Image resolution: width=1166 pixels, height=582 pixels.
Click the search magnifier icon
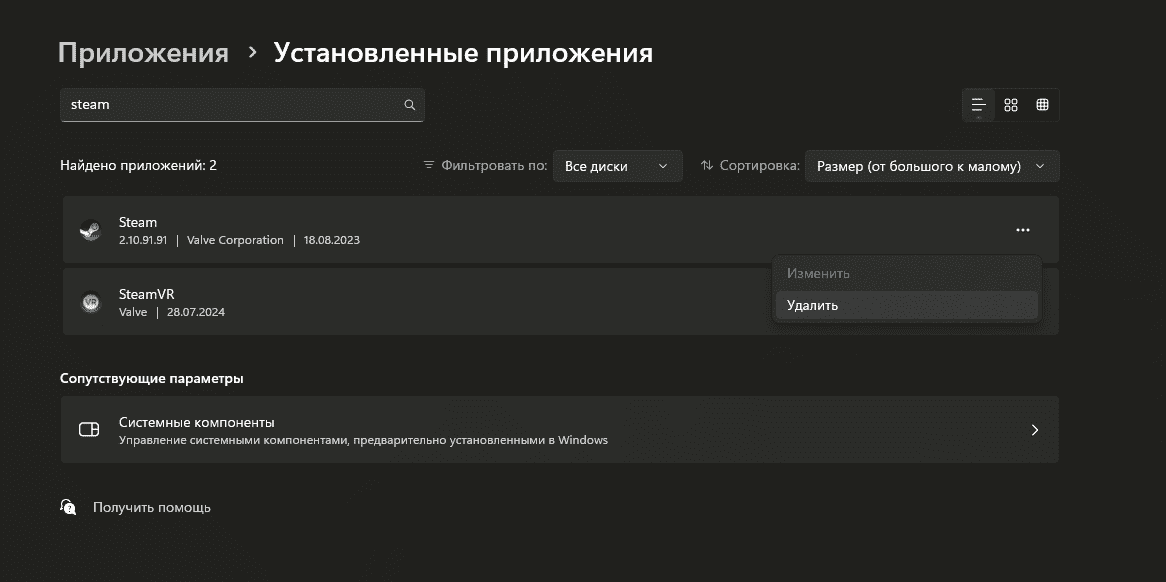[x=409, y=105]
